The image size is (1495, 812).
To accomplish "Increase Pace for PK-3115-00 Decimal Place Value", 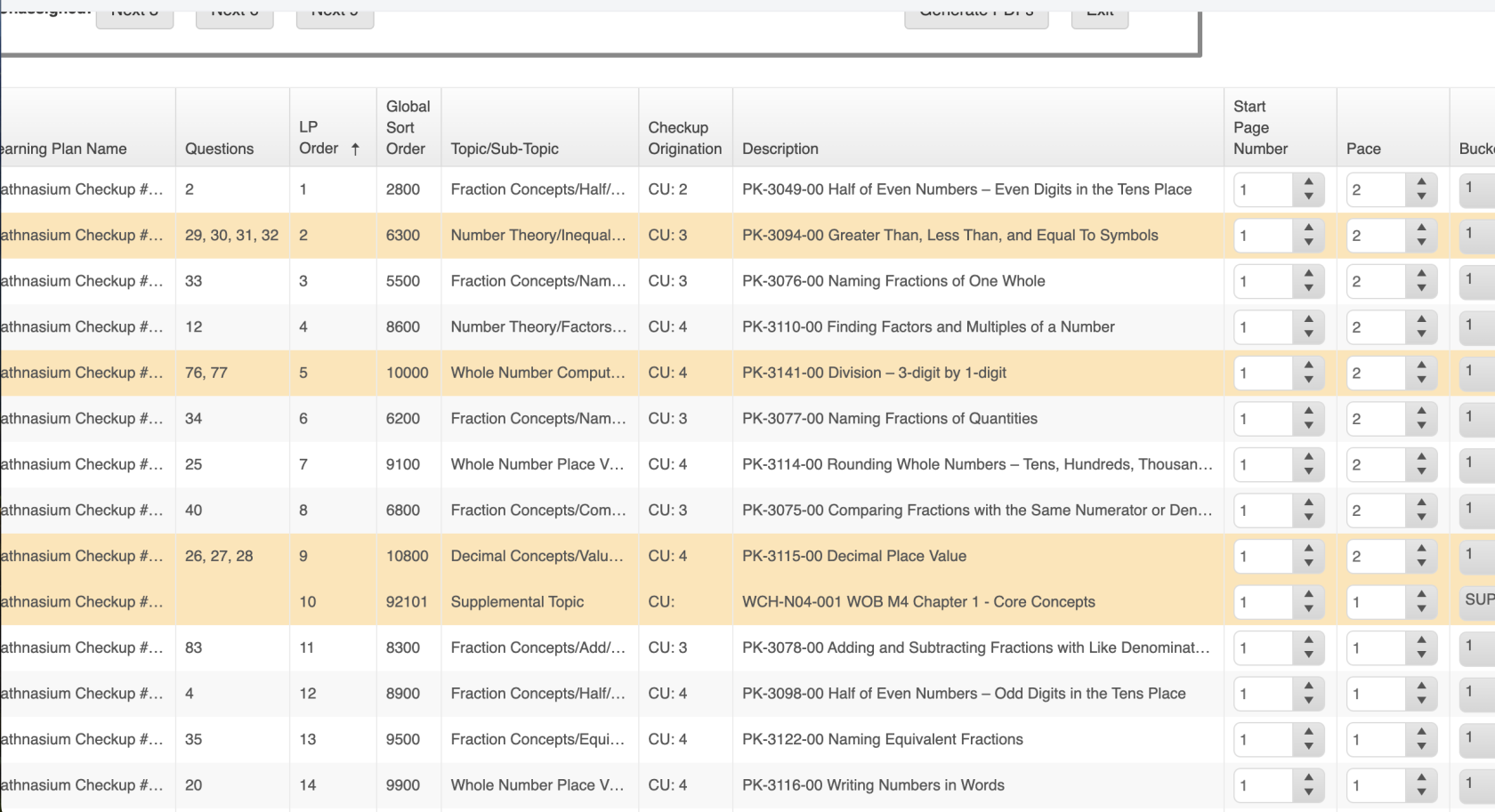I will [1421, 549].
